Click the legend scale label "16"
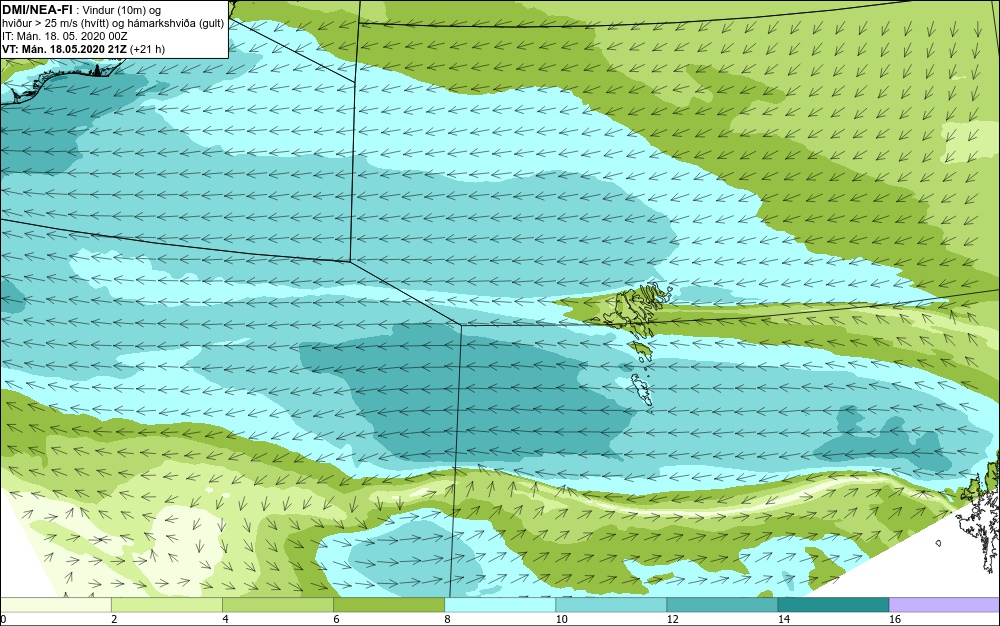1000x626 pixels. [895, 619]
